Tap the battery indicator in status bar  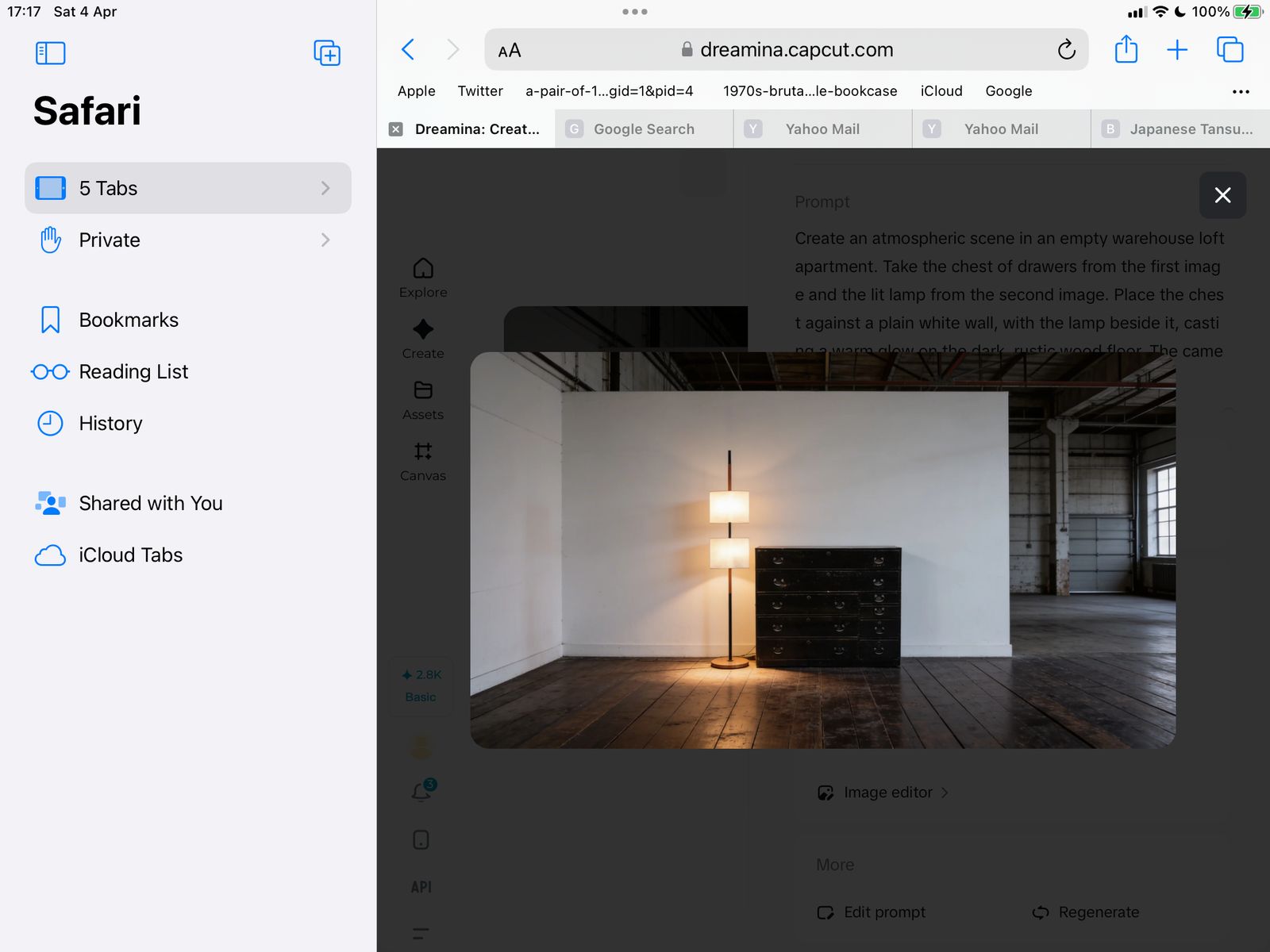[x=1248, y=12]
